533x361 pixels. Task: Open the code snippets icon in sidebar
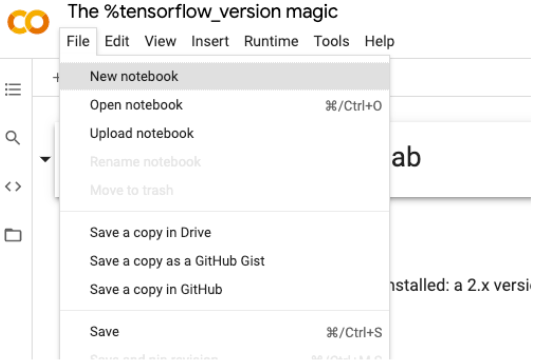click(13, 186)
